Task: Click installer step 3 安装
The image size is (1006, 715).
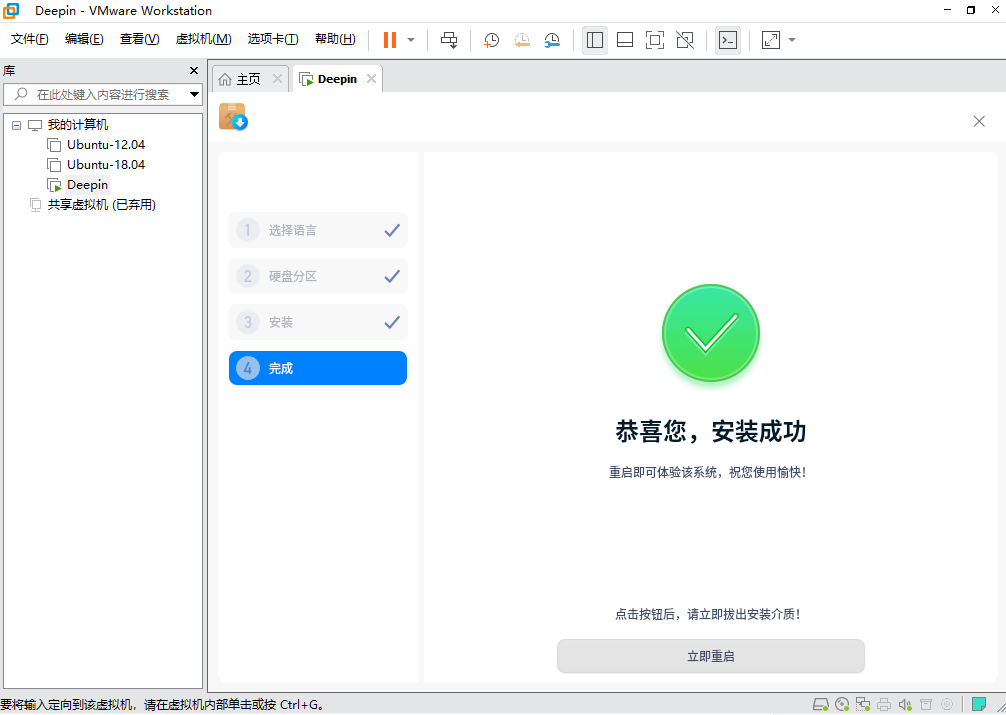Action: [x=318, y=322]
